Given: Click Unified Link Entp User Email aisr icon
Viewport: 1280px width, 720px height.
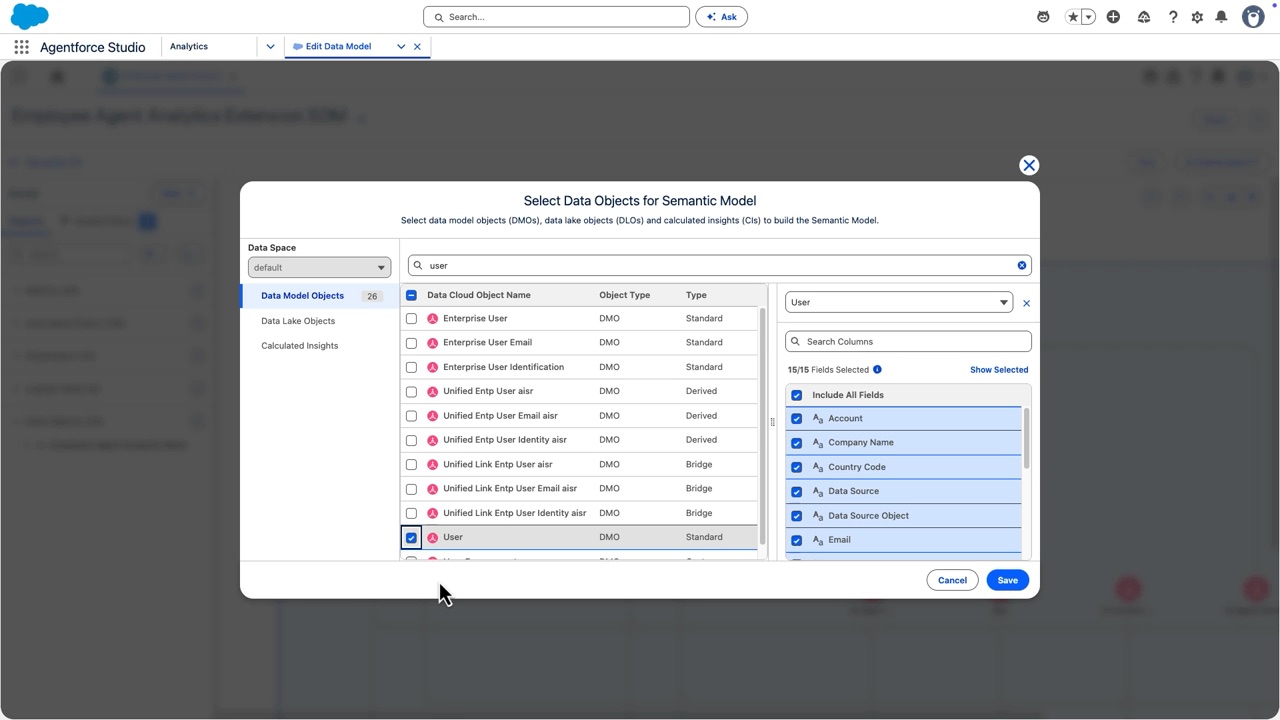Looking at the screenshot, I should point(433,489).
